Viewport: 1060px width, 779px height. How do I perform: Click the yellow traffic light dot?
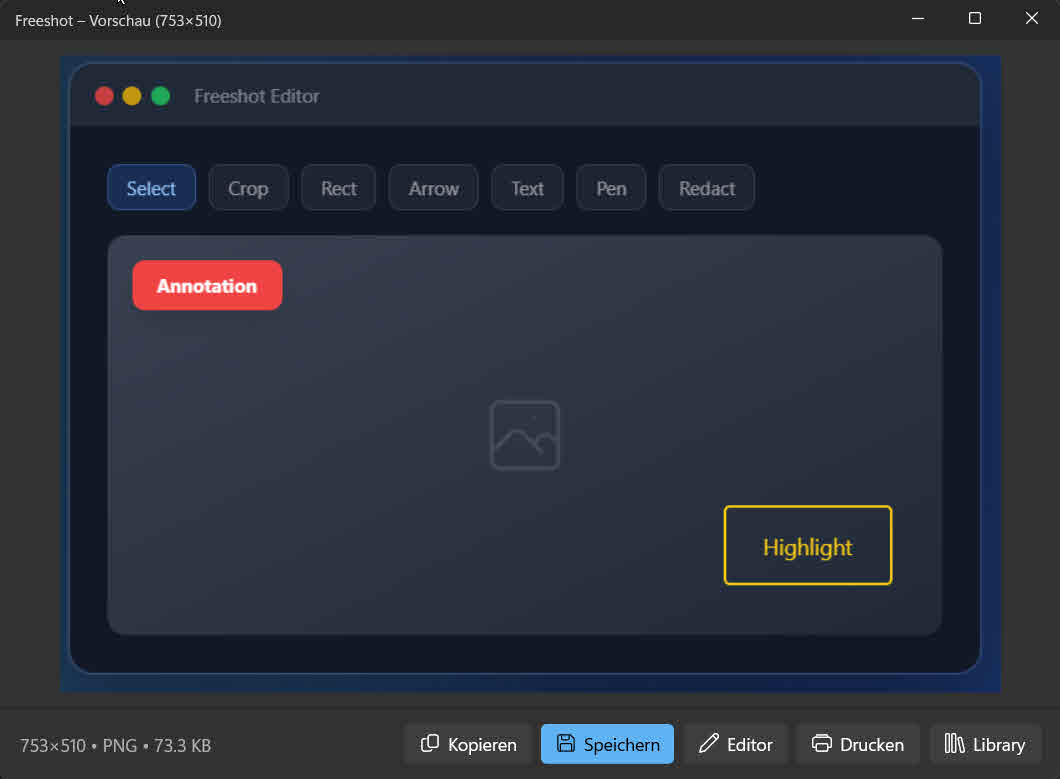click(x=132, y=96)
